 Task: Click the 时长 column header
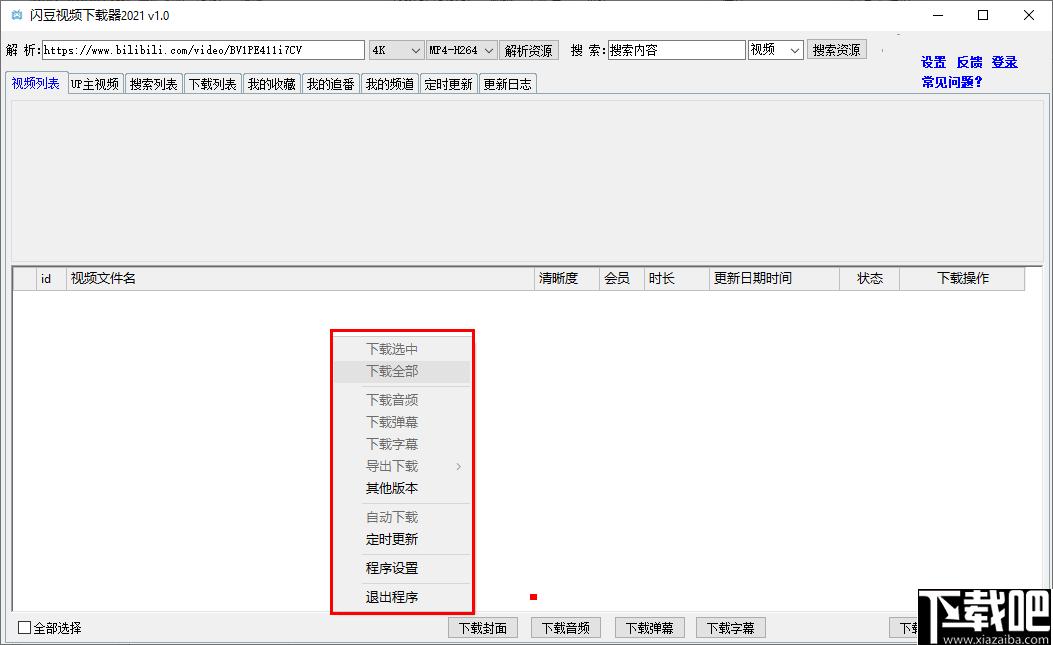[676, 279]
